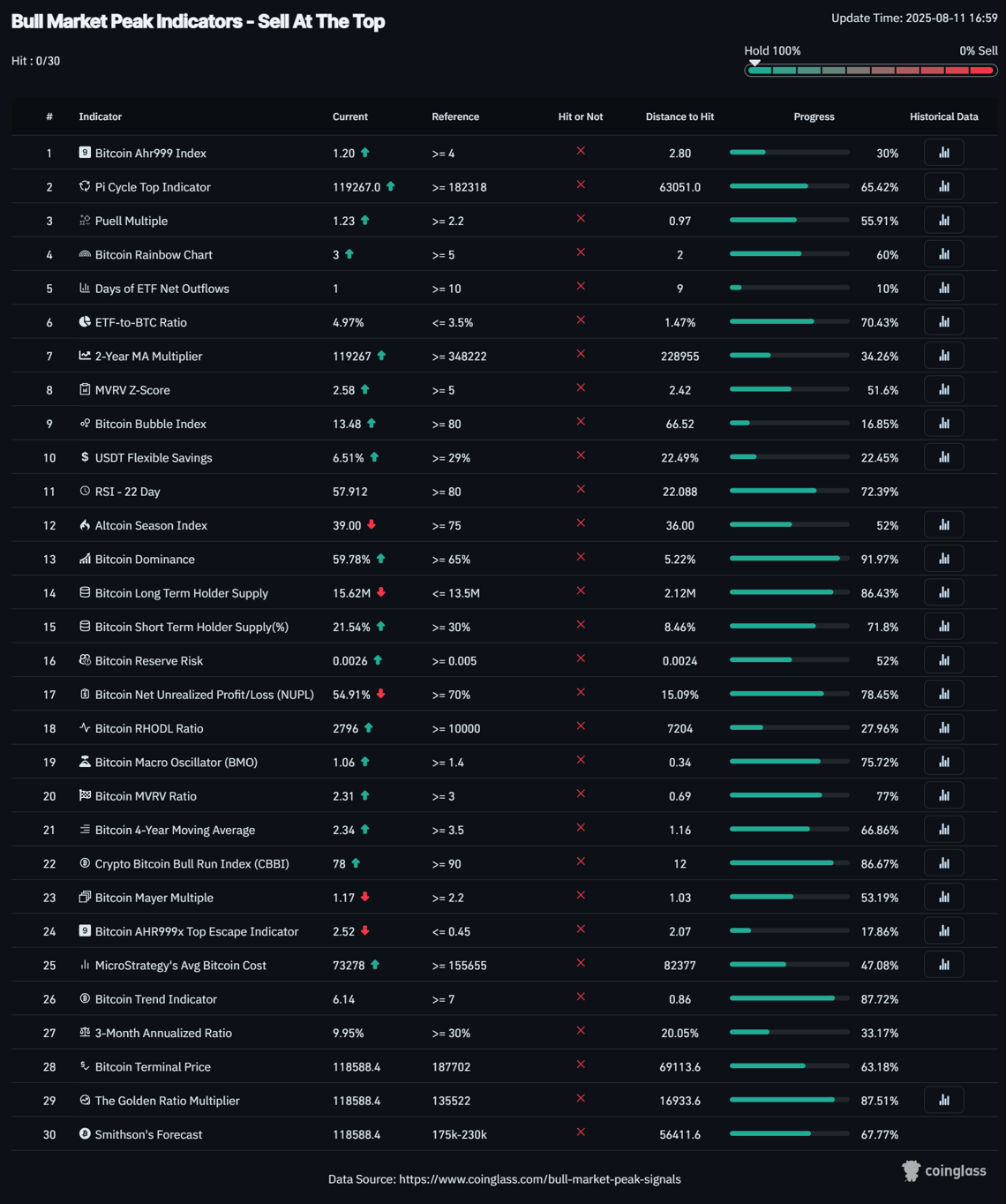Open historical chart for Bitcoin Dominance
The image size is (1006, 1204).
point(943,559)
